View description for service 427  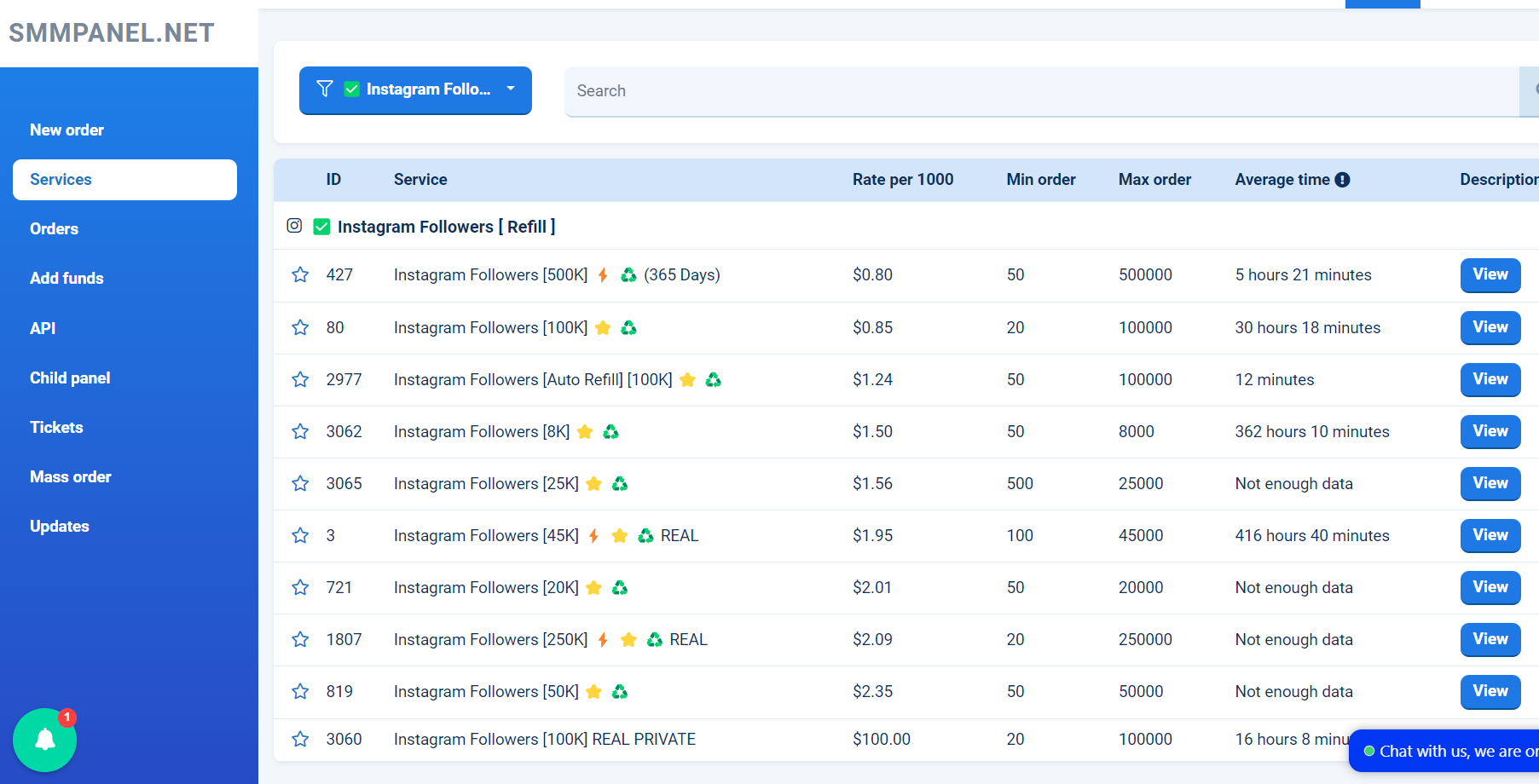pos(1490,274)
